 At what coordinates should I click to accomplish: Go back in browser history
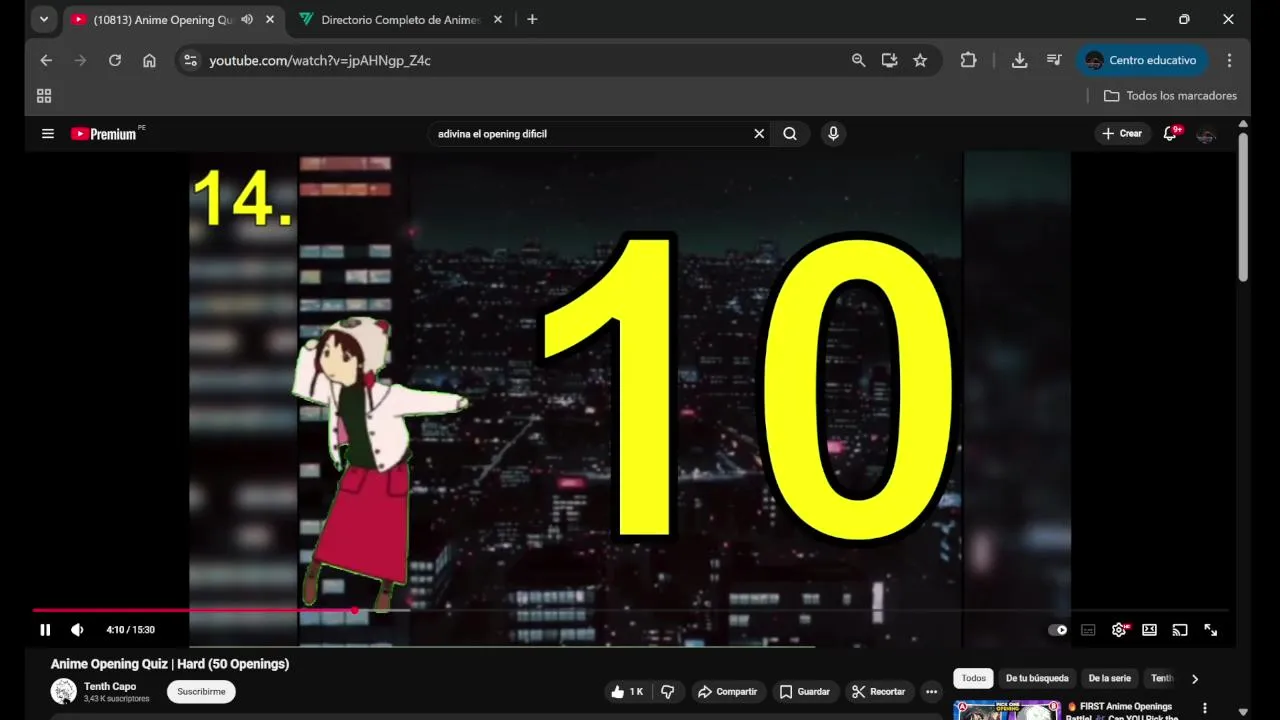pos(46,60)
